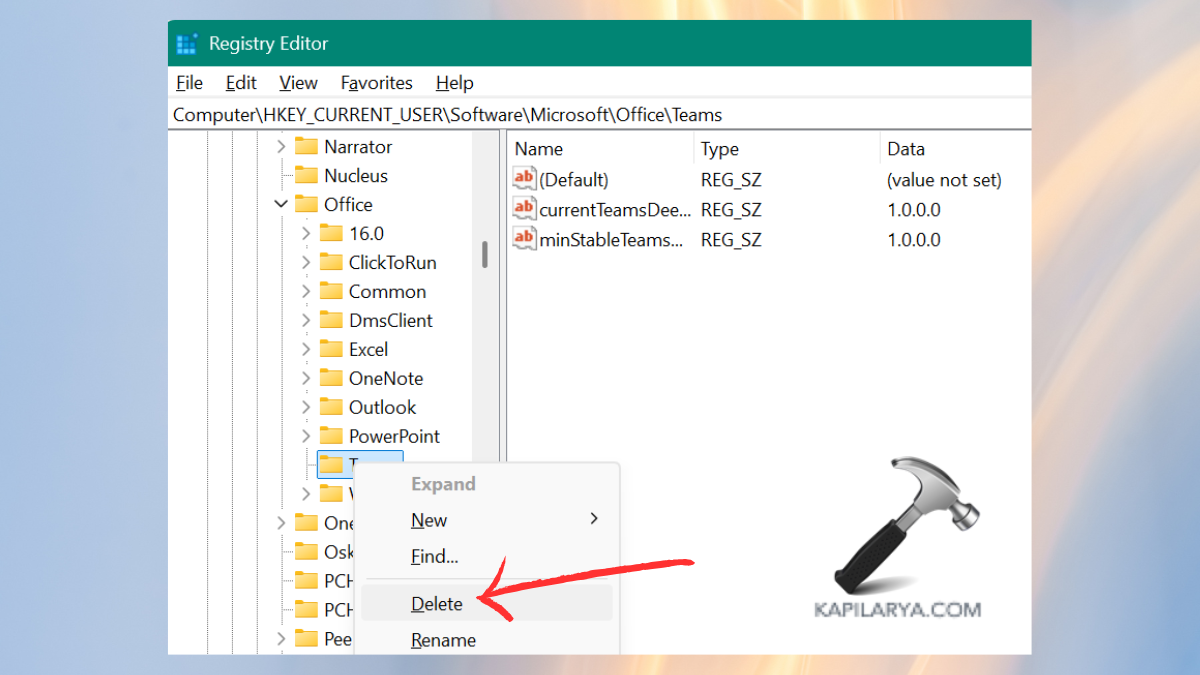Expand the DmsClient key
This screenshot has width=1200, height=675.
click(x=306, y=321)
